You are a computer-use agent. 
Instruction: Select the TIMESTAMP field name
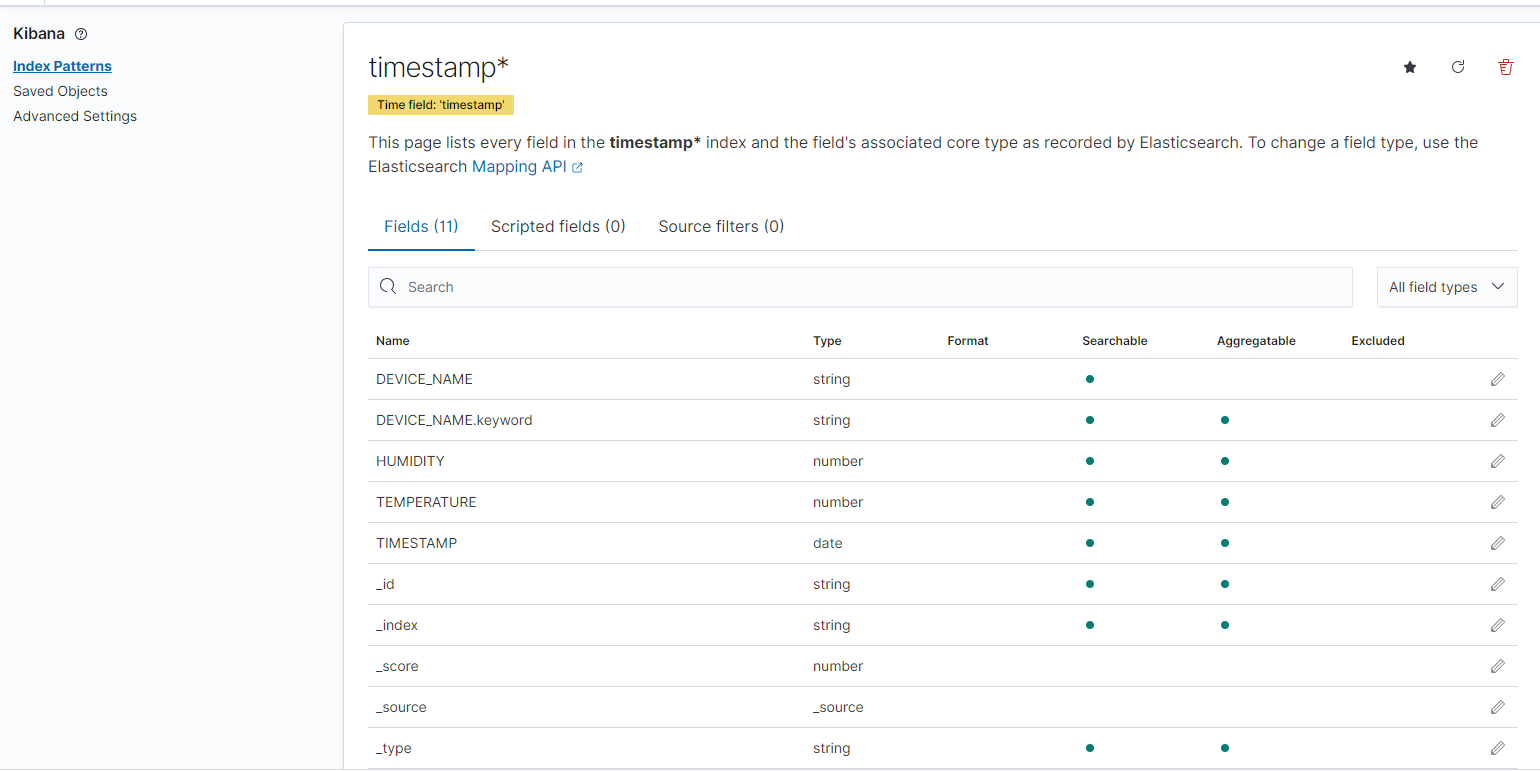[x=416, y=543]
